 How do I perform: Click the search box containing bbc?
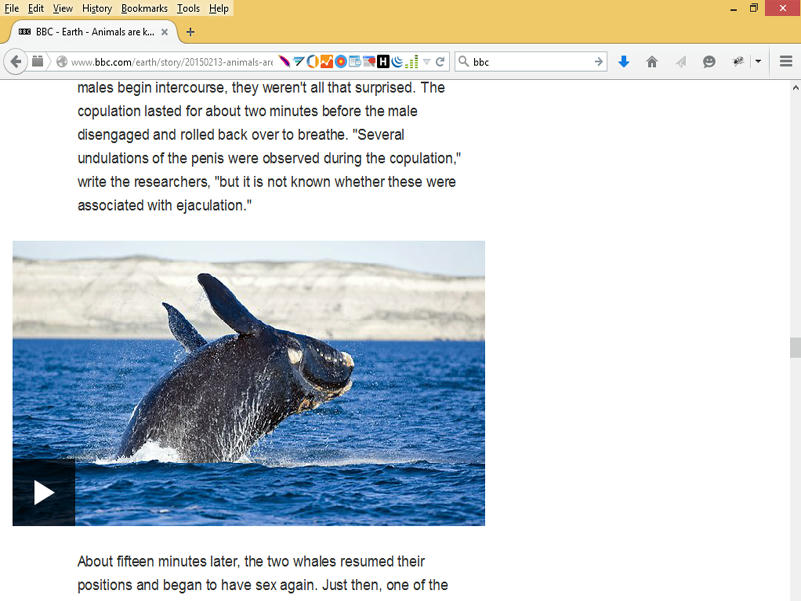(x=531, y=62)
